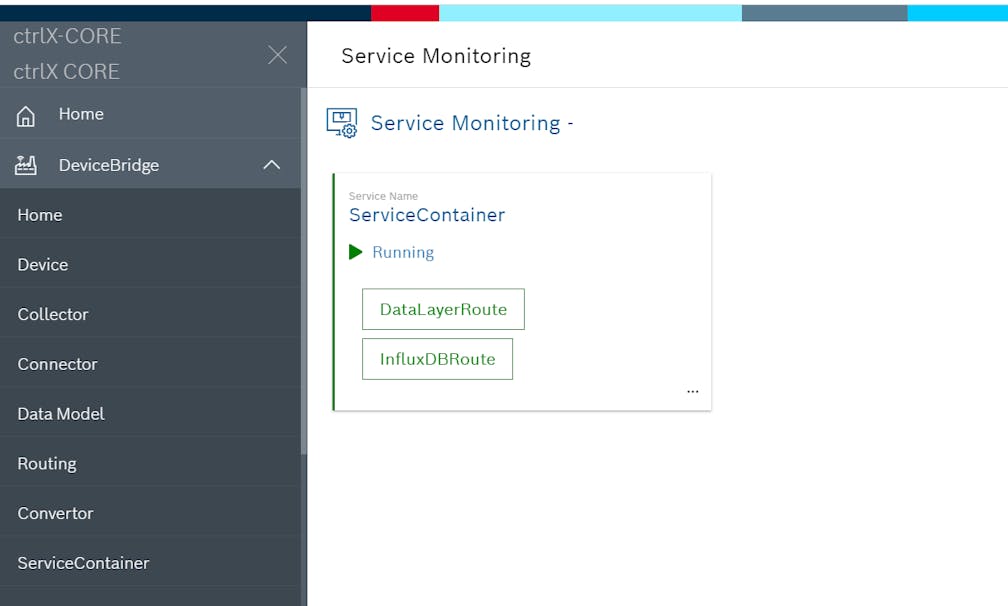Select Collector in the sidebar
This screenshot has height=606, width=1008.
(x=53, y=314)
